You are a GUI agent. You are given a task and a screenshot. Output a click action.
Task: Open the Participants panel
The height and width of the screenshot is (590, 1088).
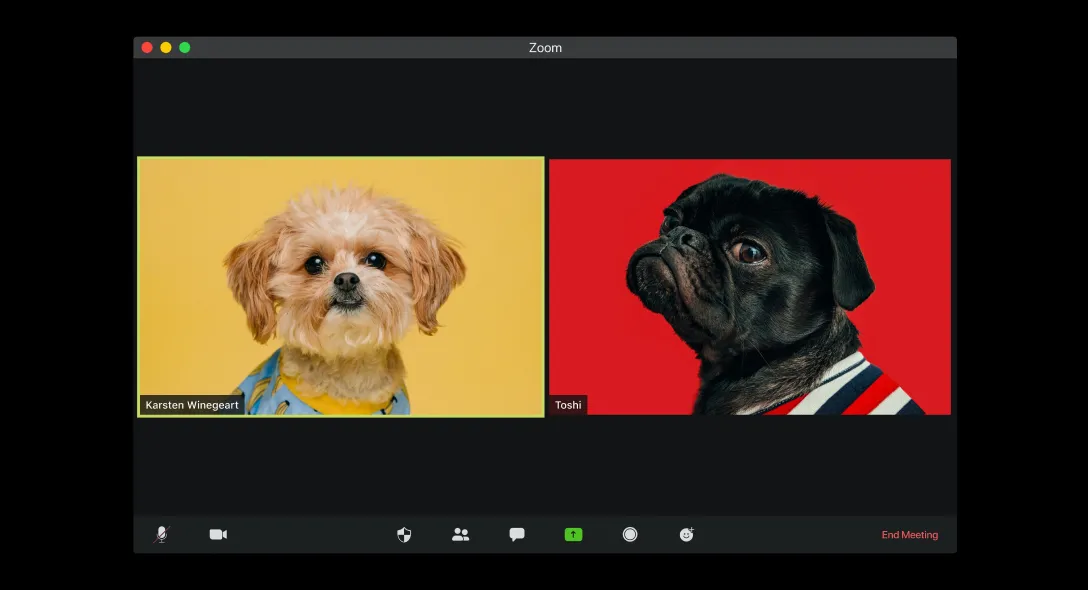(x=460, y=534)
